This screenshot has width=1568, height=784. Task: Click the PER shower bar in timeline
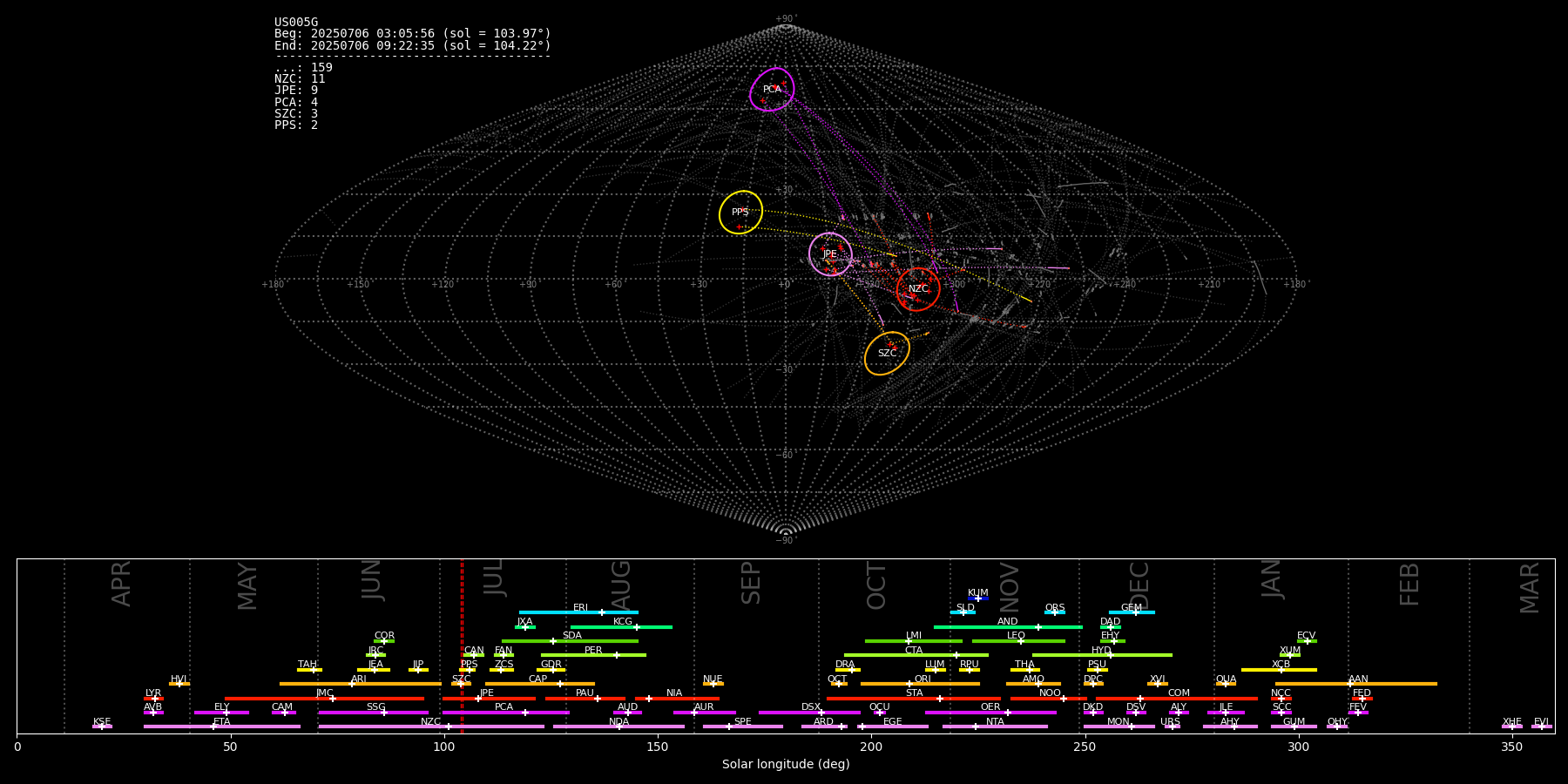pos(593,655)
